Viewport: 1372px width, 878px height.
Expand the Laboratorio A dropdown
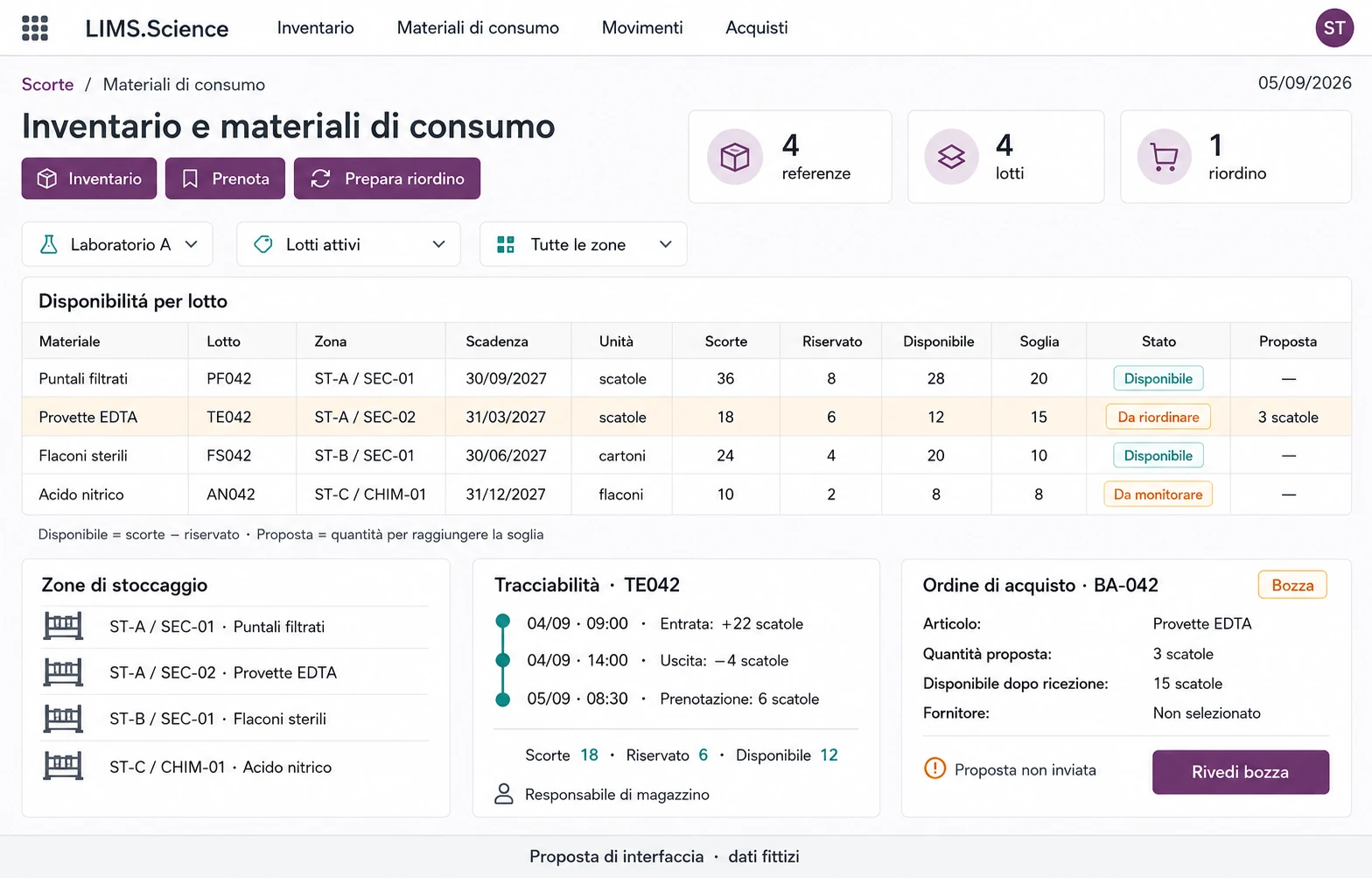[x=117, y=244]
